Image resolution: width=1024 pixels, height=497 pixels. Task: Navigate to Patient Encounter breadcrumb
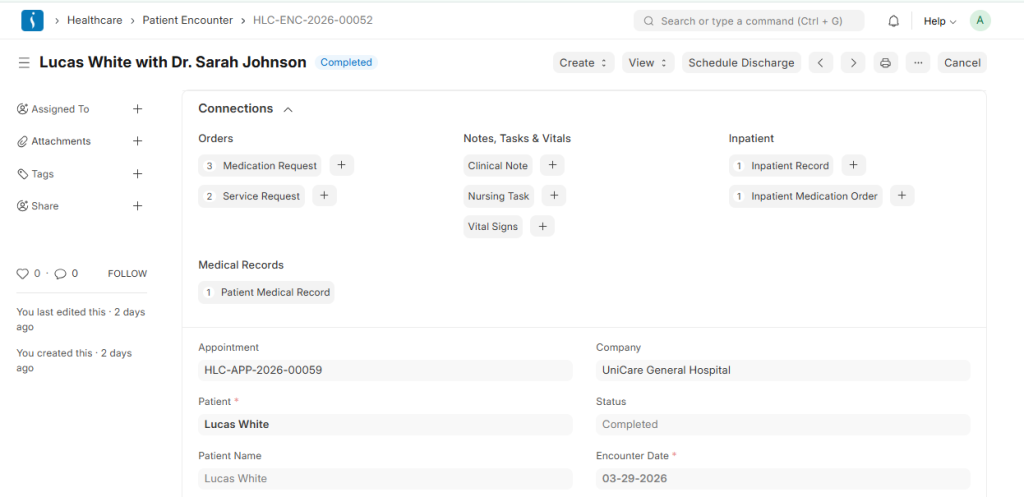click(x=187, y=20)
